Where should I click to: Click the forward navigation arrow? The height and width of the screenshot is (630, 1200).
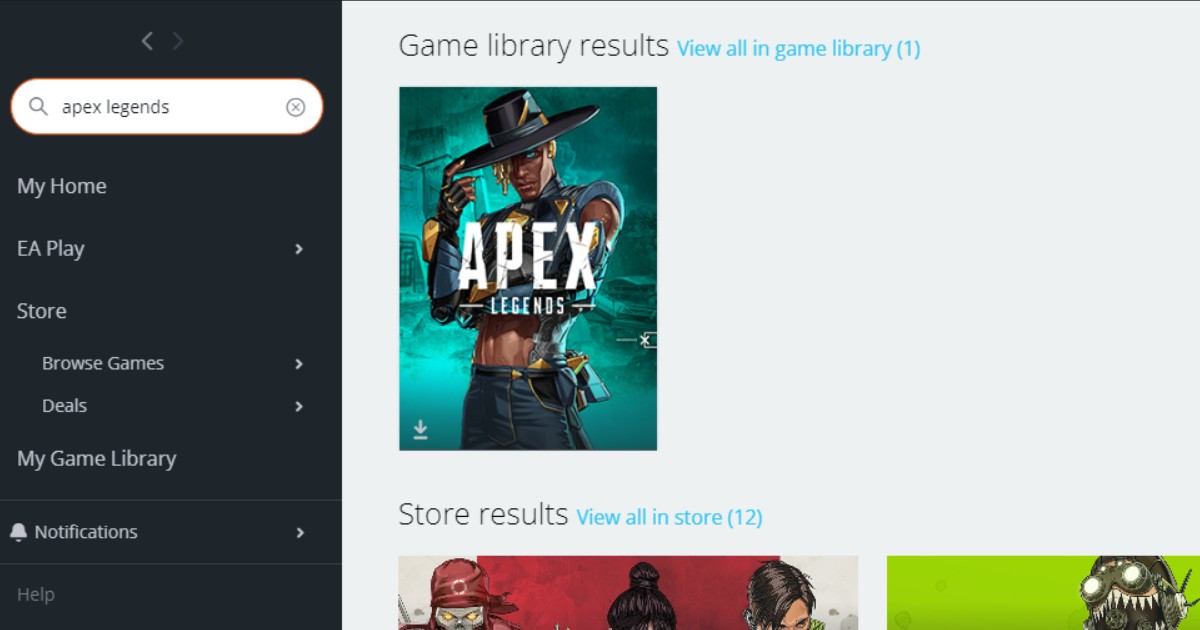(x=178, y=41)
